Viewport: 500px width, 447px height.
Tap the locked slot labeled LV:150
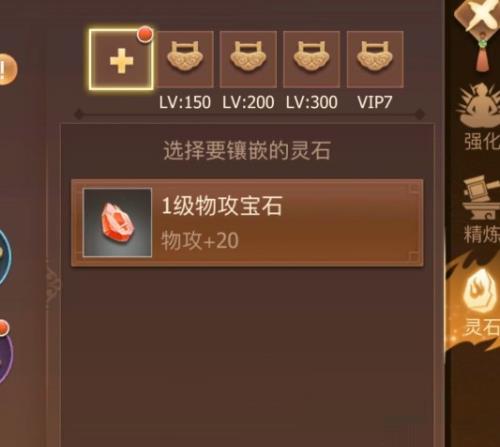[185, 59]
